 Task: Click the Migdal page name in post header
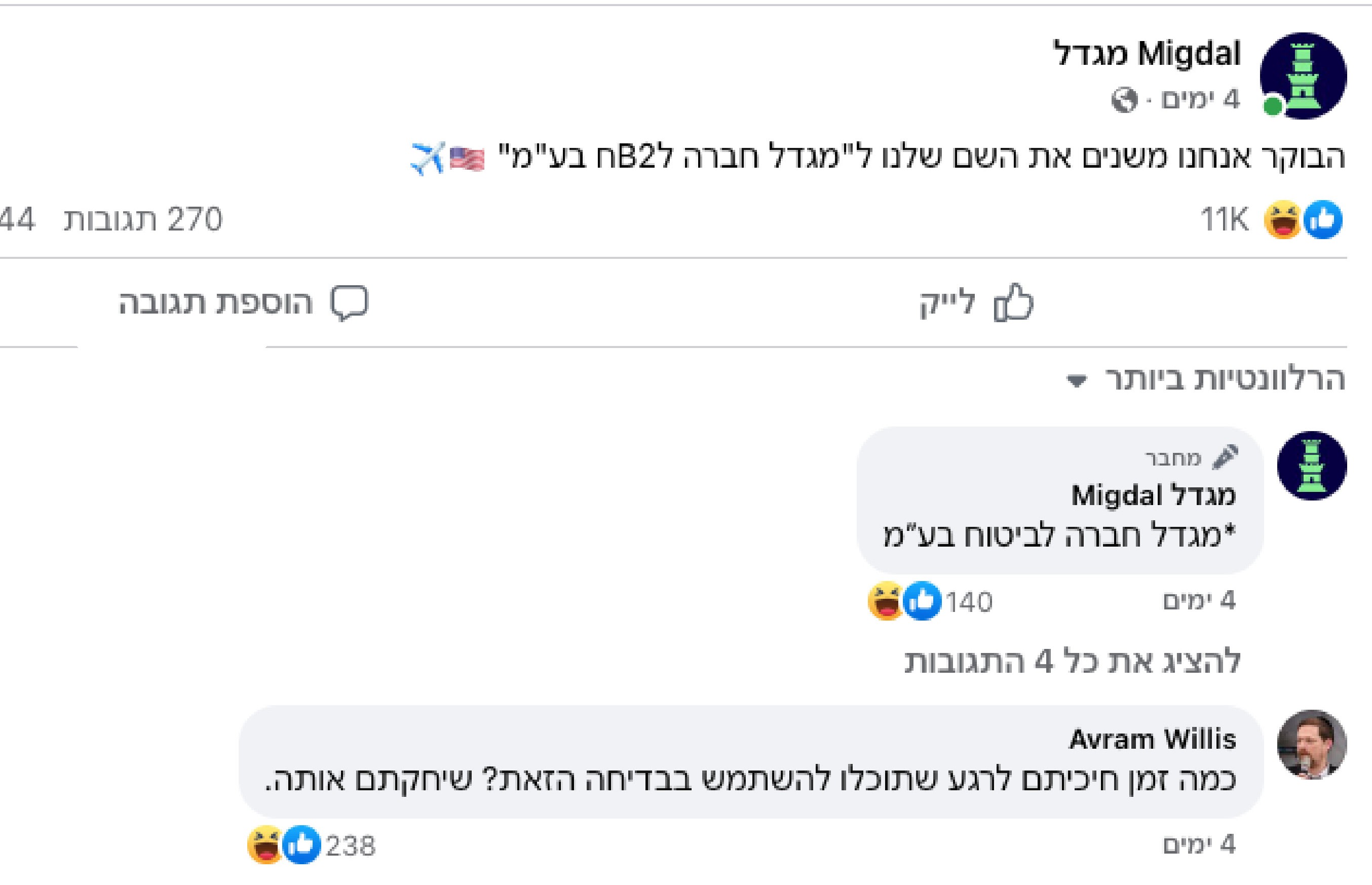click(x=1147, y=55)
